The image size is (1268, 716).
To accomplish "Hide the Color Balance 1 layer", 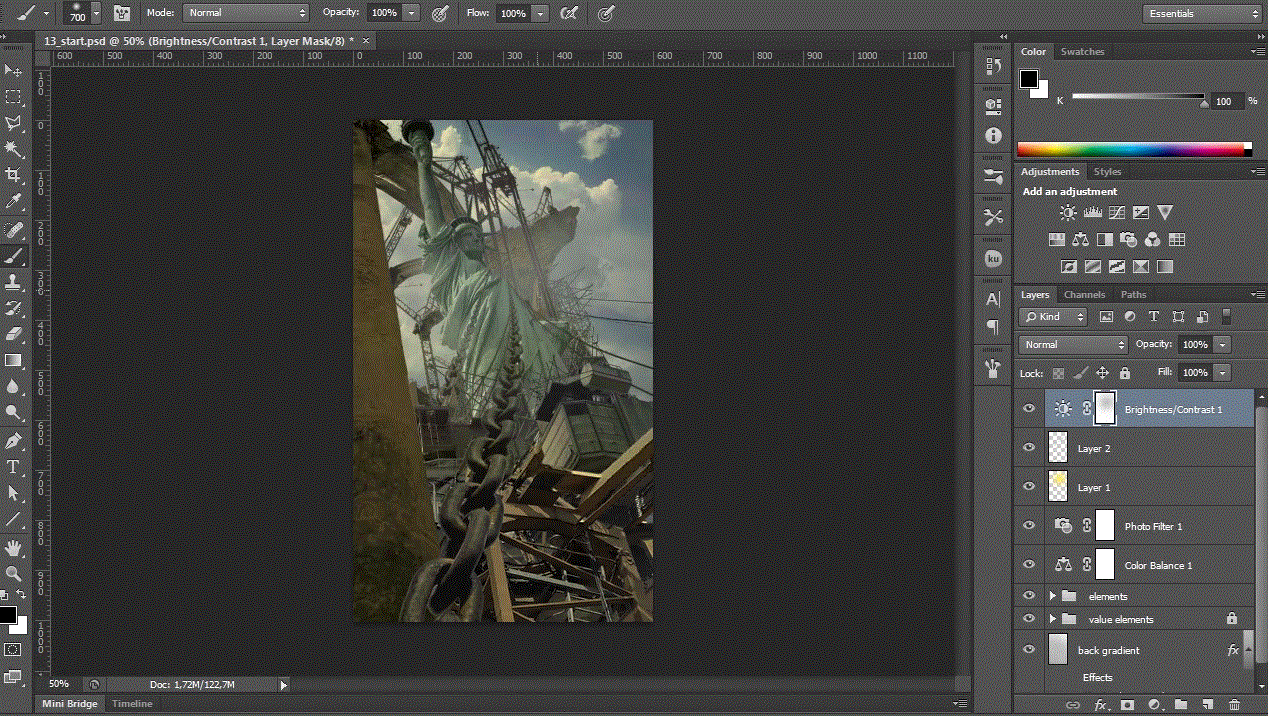I will (1029, 565).
